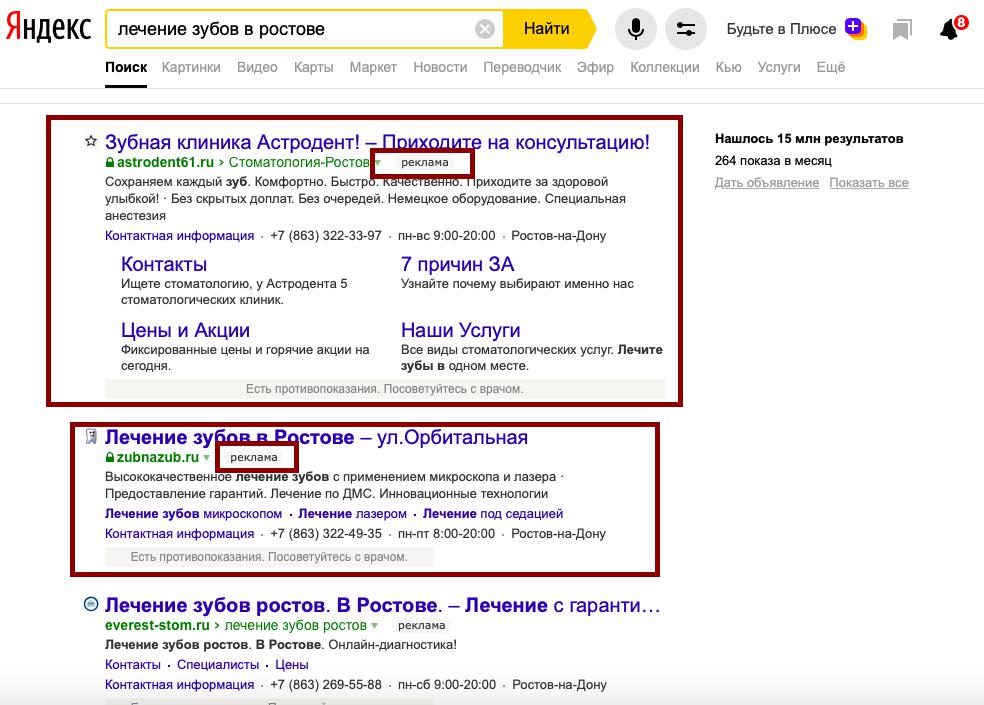Click the Нашлось 15 млн результатов text
The image size is (984, 705).
point(809,139)
